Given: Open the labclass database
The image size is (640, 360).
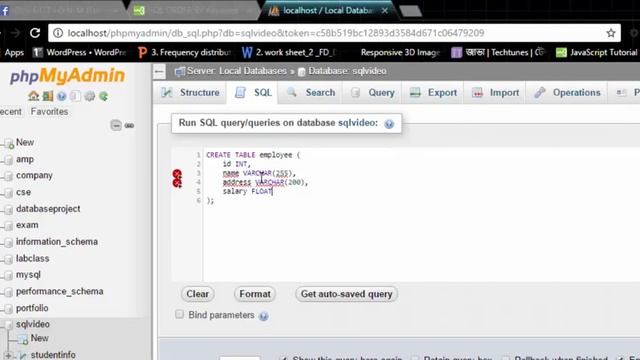Looking at the screenshot, I should click(x=32, y=258).
